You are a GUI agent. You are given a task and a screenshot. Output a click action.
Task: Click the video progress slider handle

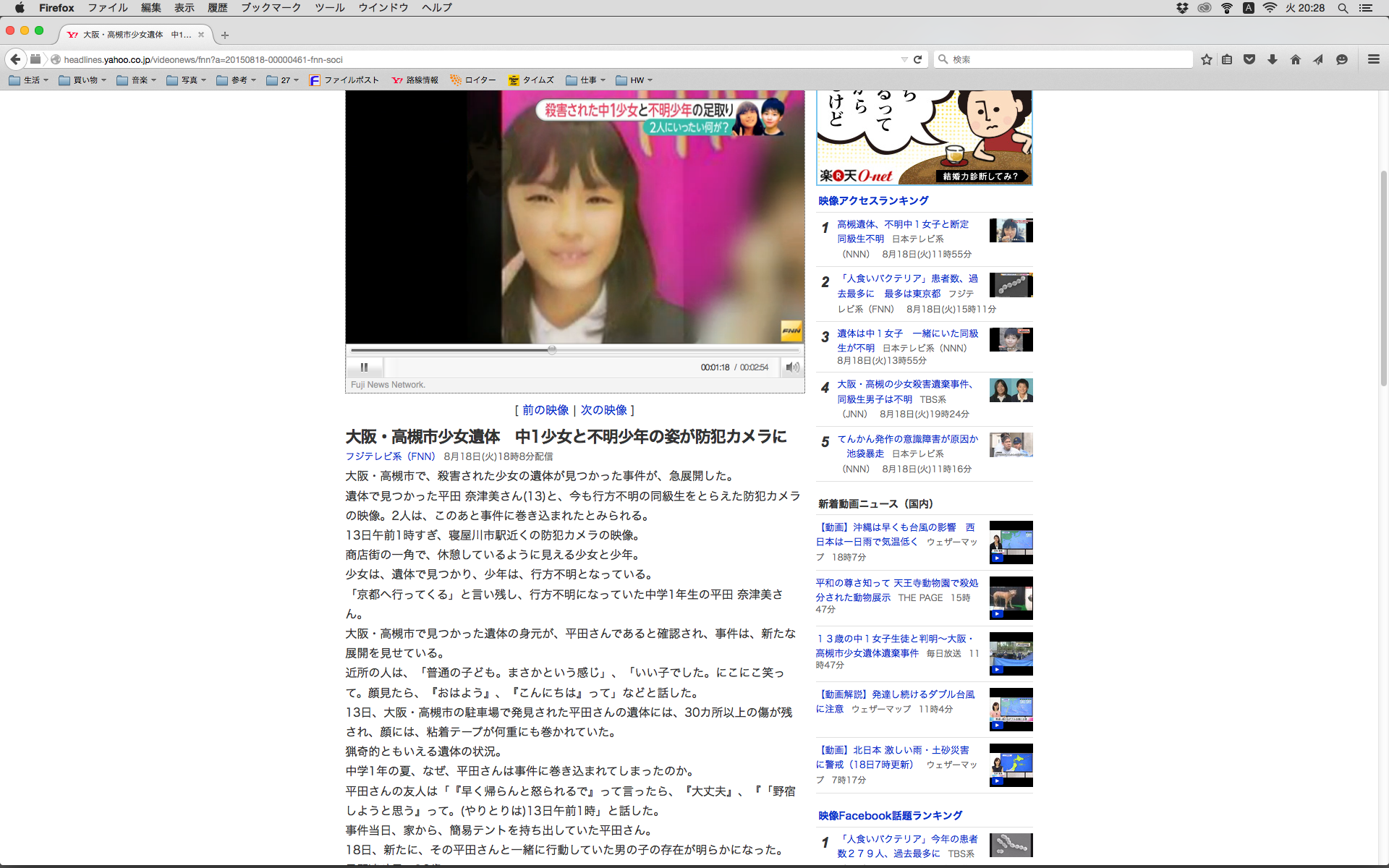[x=552, y=350]
